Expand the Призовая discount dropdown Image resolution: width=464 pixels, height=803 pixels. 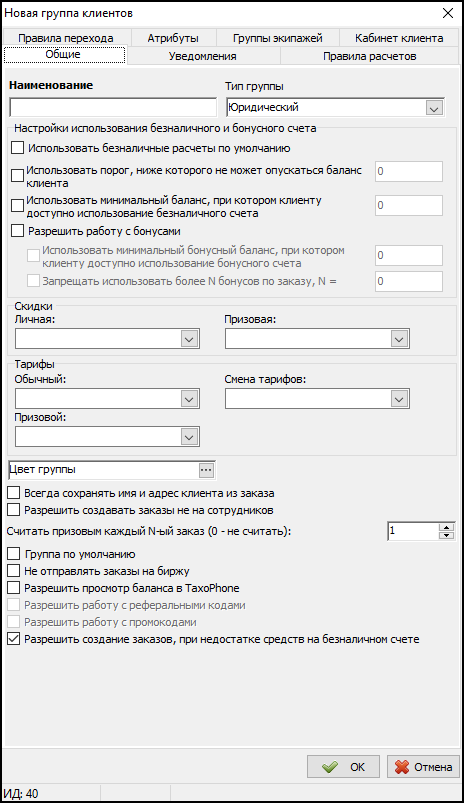399,339
